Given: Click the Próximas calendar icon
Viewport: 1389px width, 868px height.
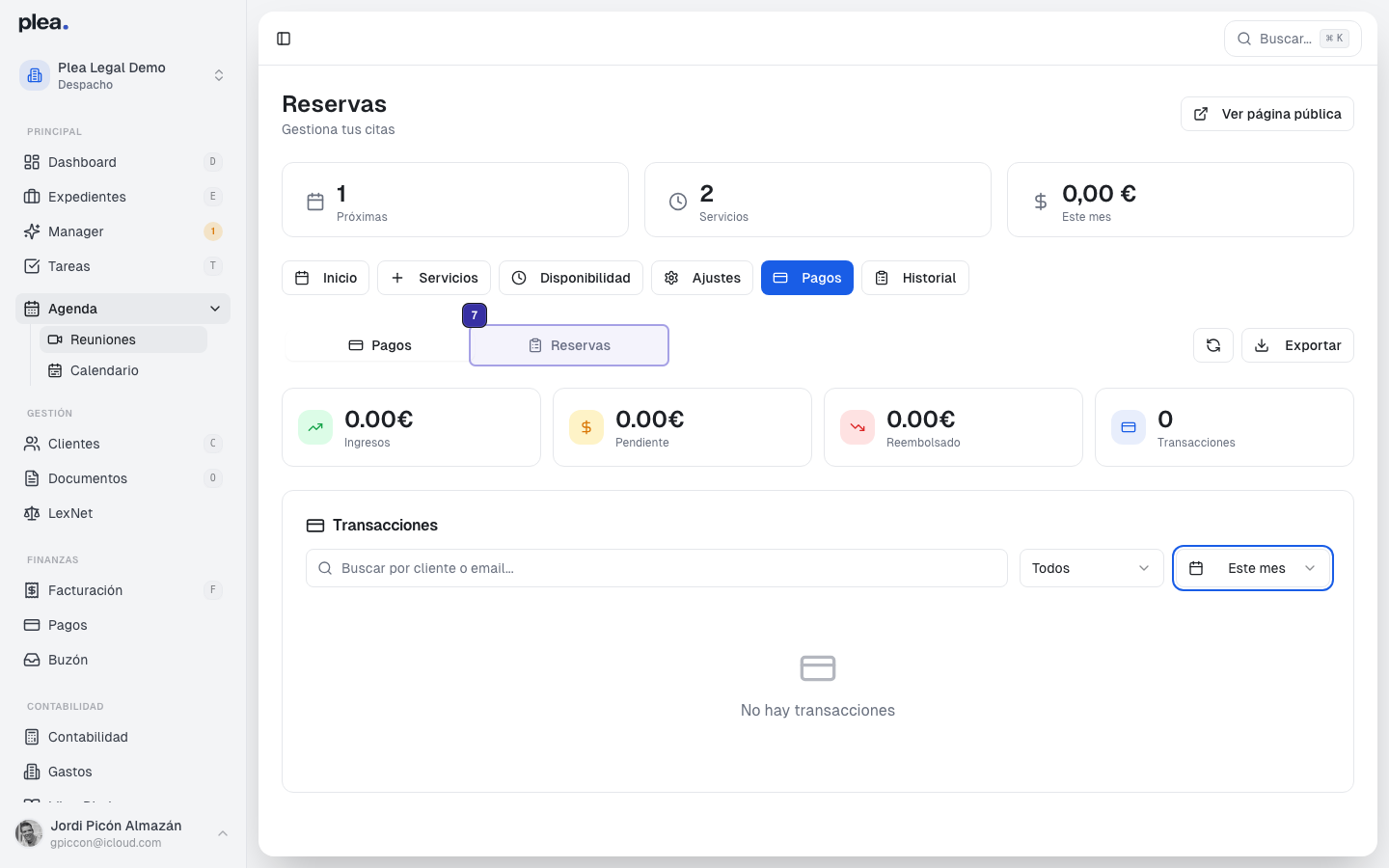Looking at the screenshot, I should coord(315,202).
